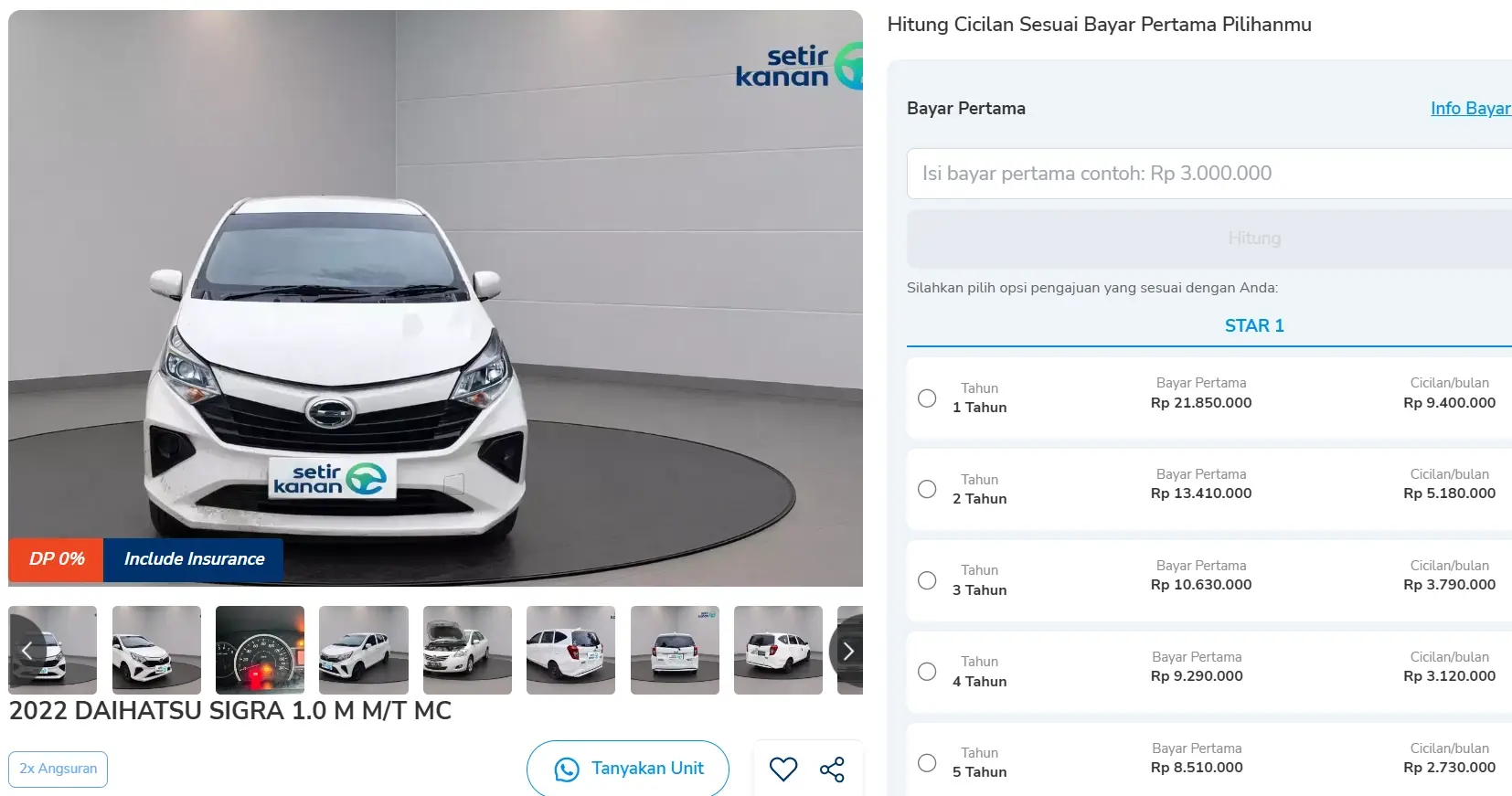This screenshot has height=796, width=1512.
Task: Click the previous thumbnail arrow
Action: (27, 651)
